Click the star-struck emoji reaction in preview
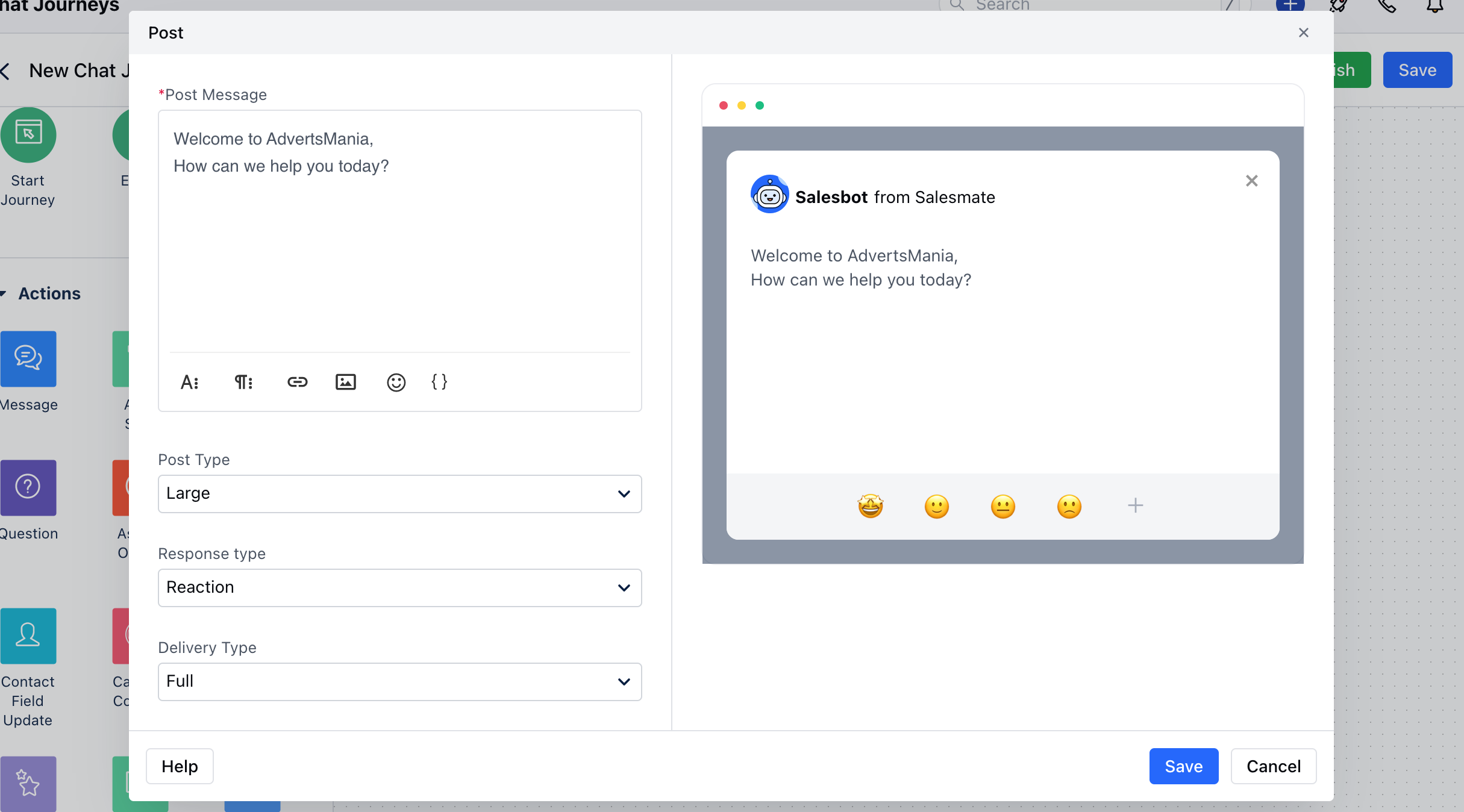This screenshot has height=812, width=1464. point(870,506)
